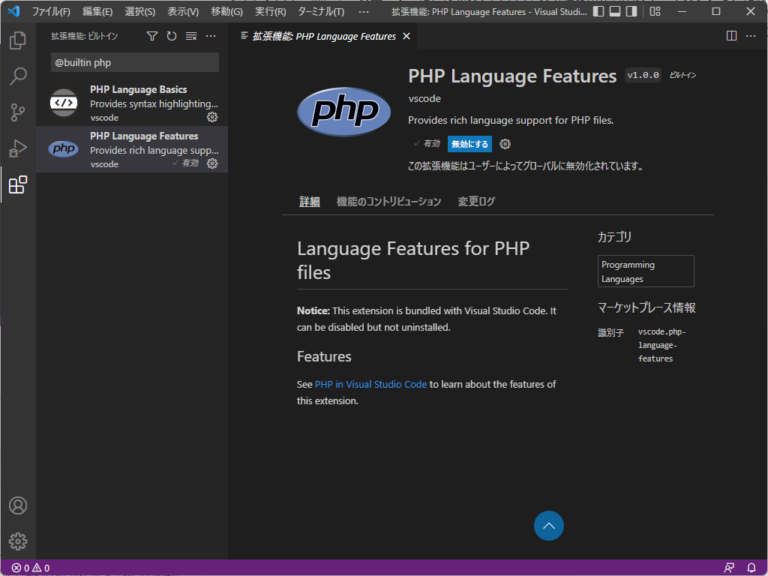Clear the extensions search results
This screenshot has height=576, width=768.
pos(191,36)
